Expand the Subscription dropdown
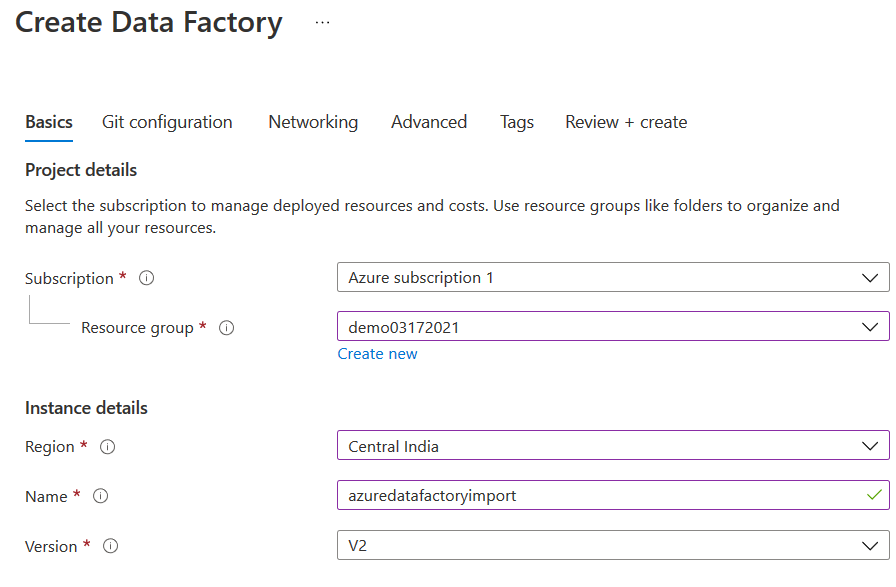Viewport: 896px width, 587px height. tap(612, 278)
